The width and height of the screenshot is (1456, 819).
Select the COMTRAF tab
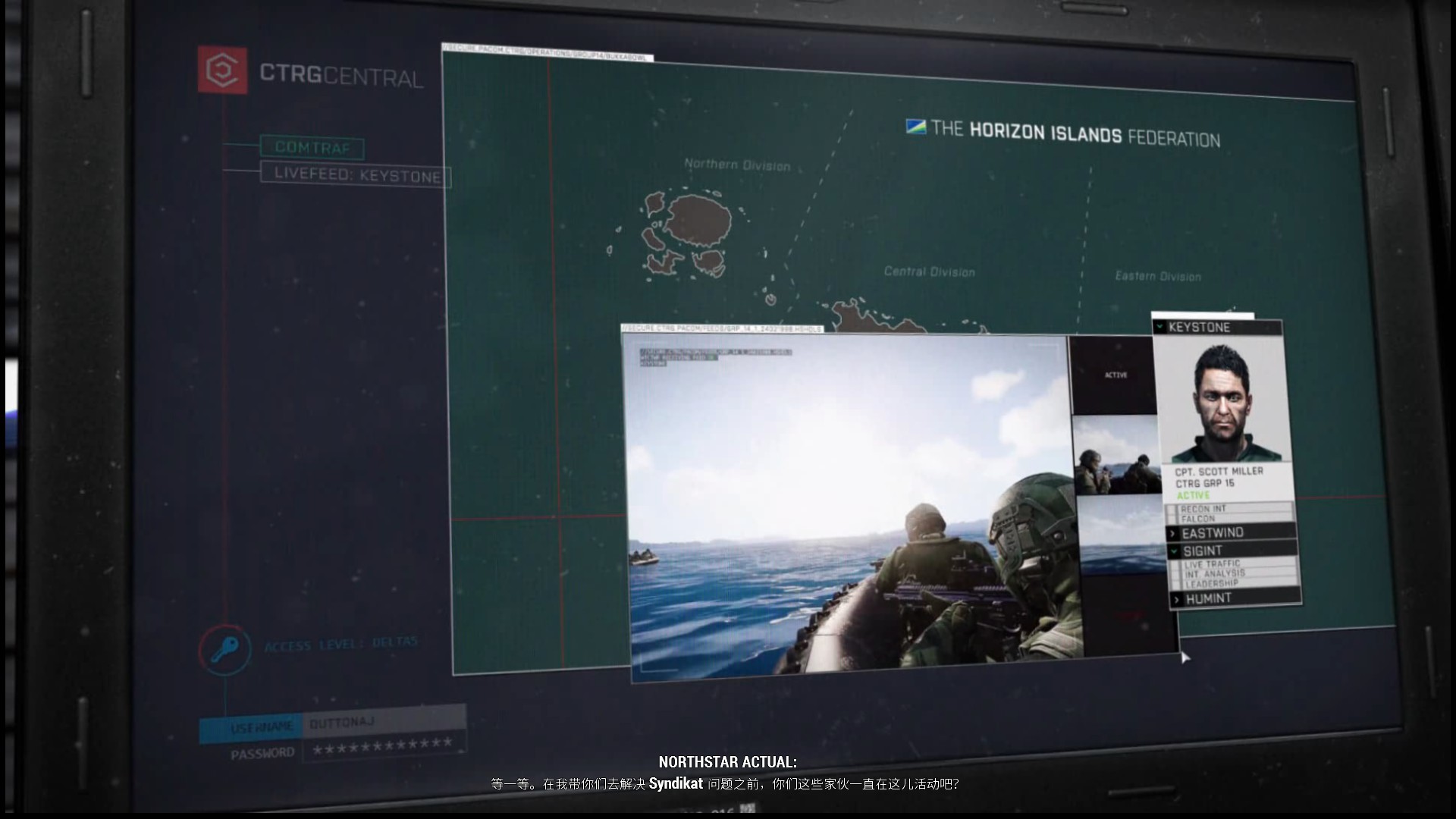click(312, 147)
